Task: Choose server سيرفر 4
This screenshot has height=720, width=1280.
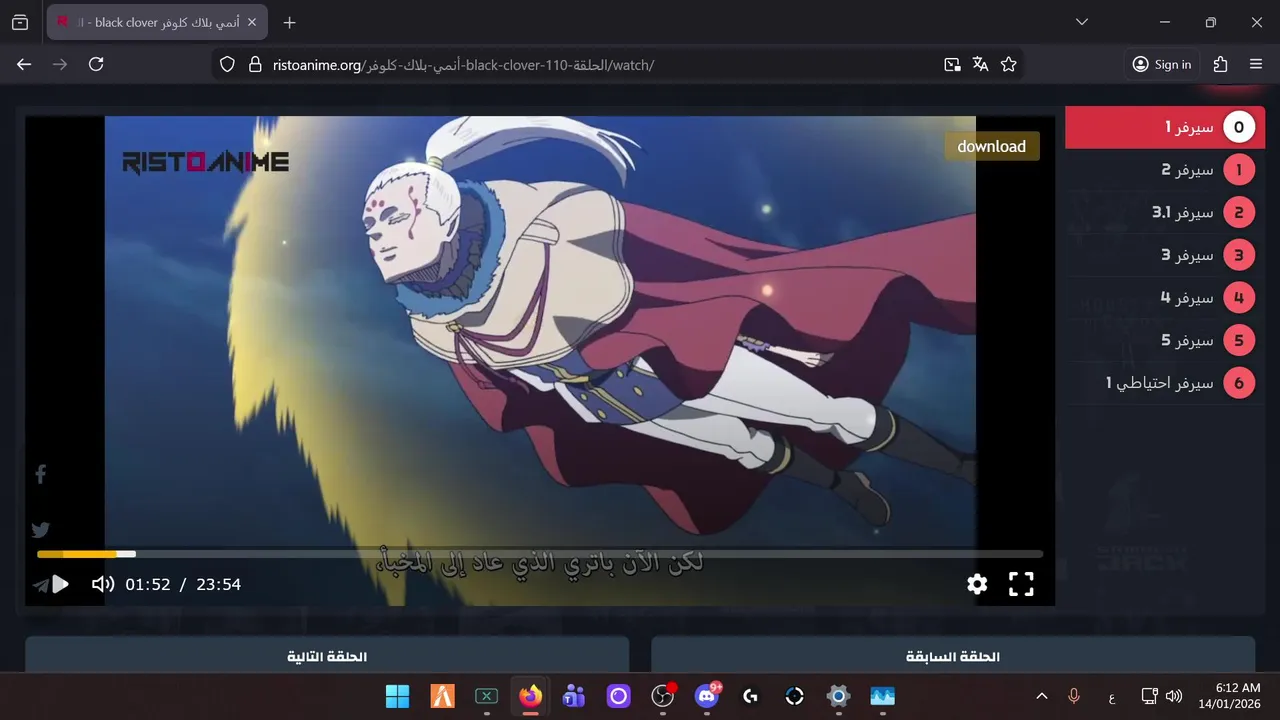Action: 1165,298
